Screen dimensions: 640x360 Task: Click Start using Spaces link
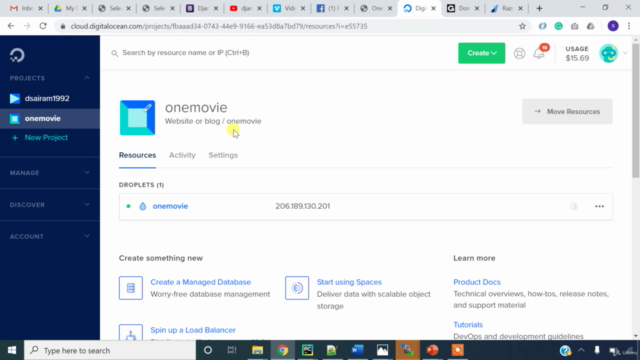coord(349,282)
